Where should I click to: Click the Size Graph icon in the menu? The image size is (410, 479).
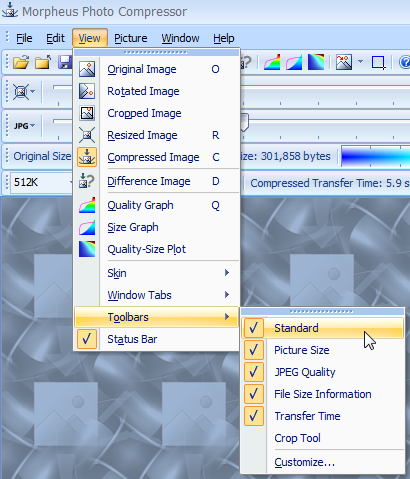coord(87,227)
